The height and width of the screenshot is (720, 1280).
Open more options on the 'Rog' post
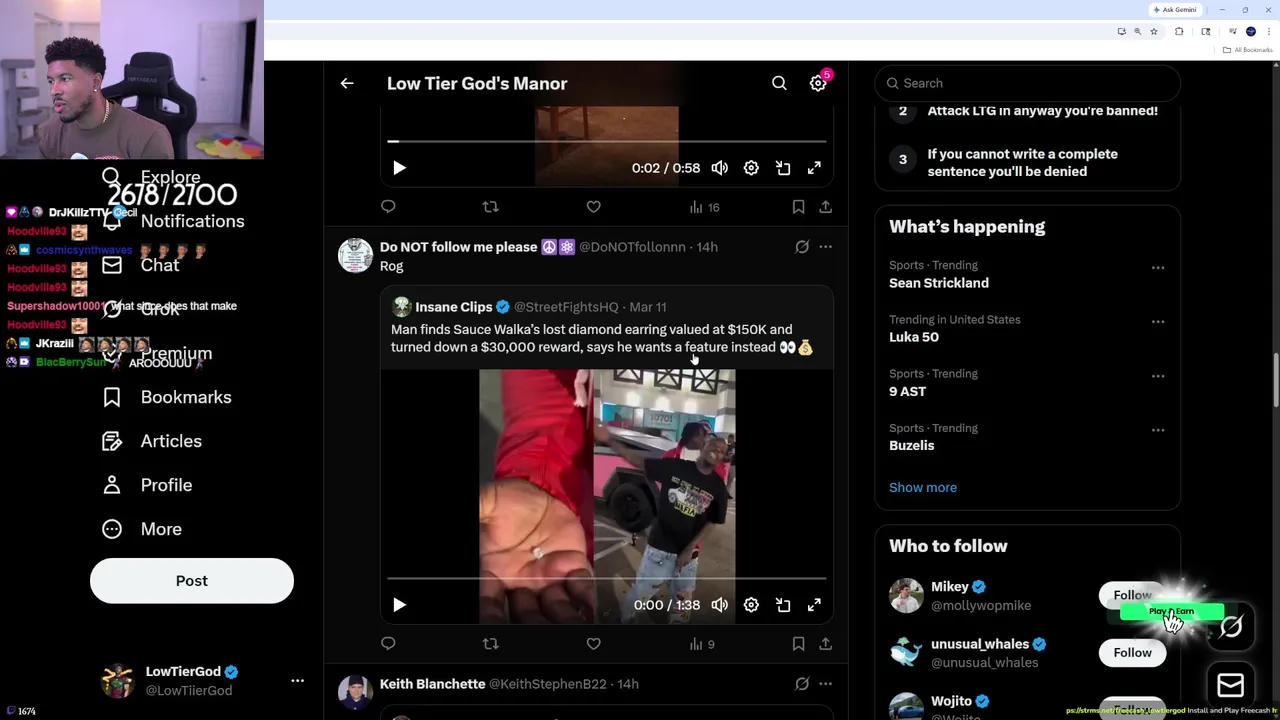825,247
